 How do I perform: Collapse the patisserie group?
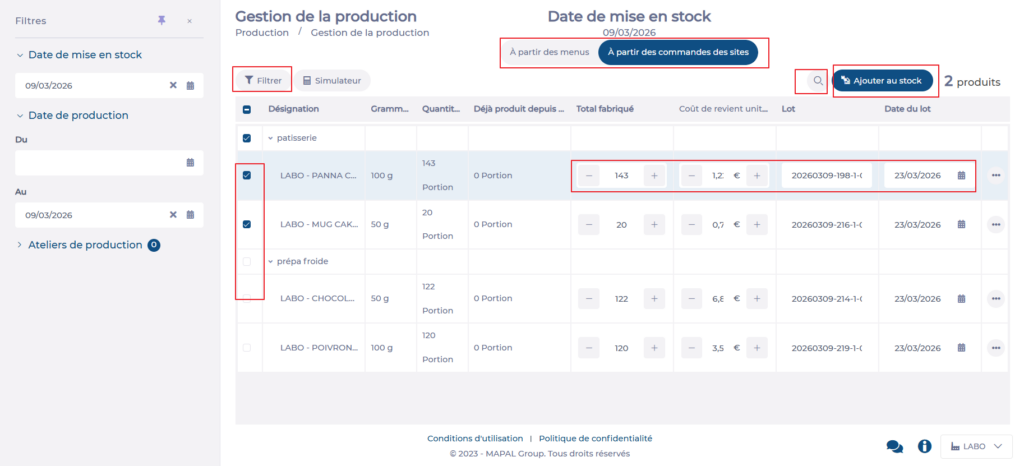coord(271,139)
